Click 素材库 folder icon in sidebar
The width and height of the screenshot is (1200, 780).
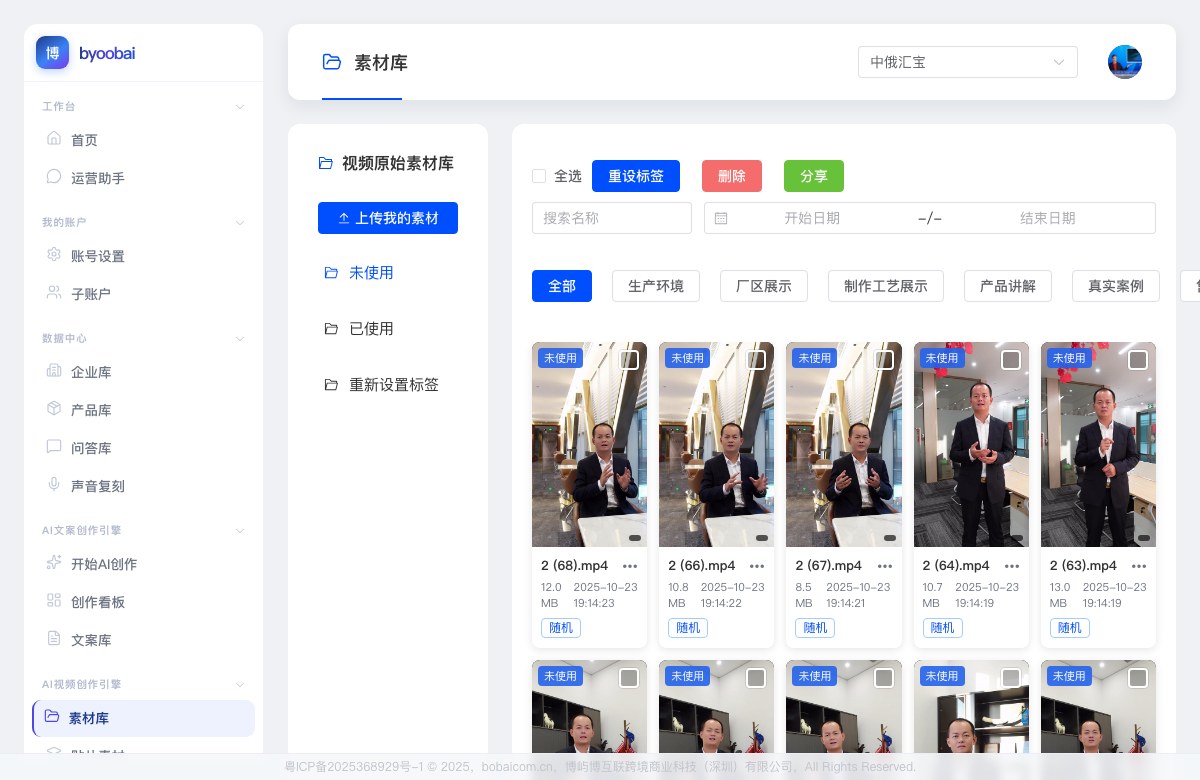point(52,717)
